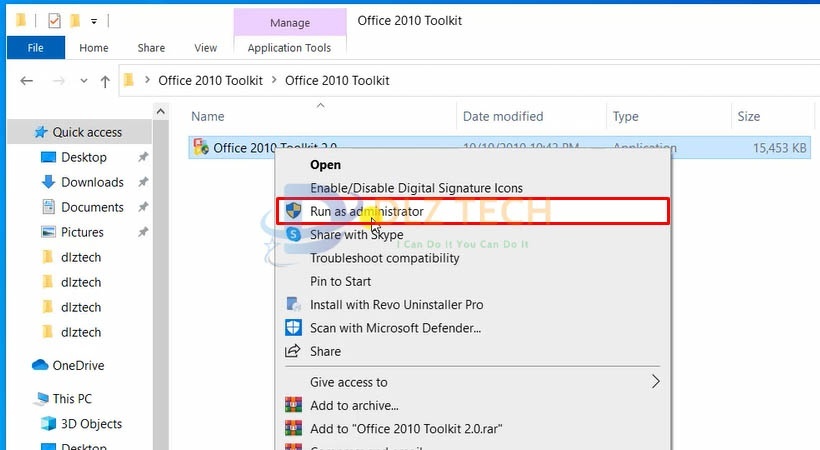Click WinRAR icon beside Add to archive
This screenshot has width=820, height=450.
(293, 405)
